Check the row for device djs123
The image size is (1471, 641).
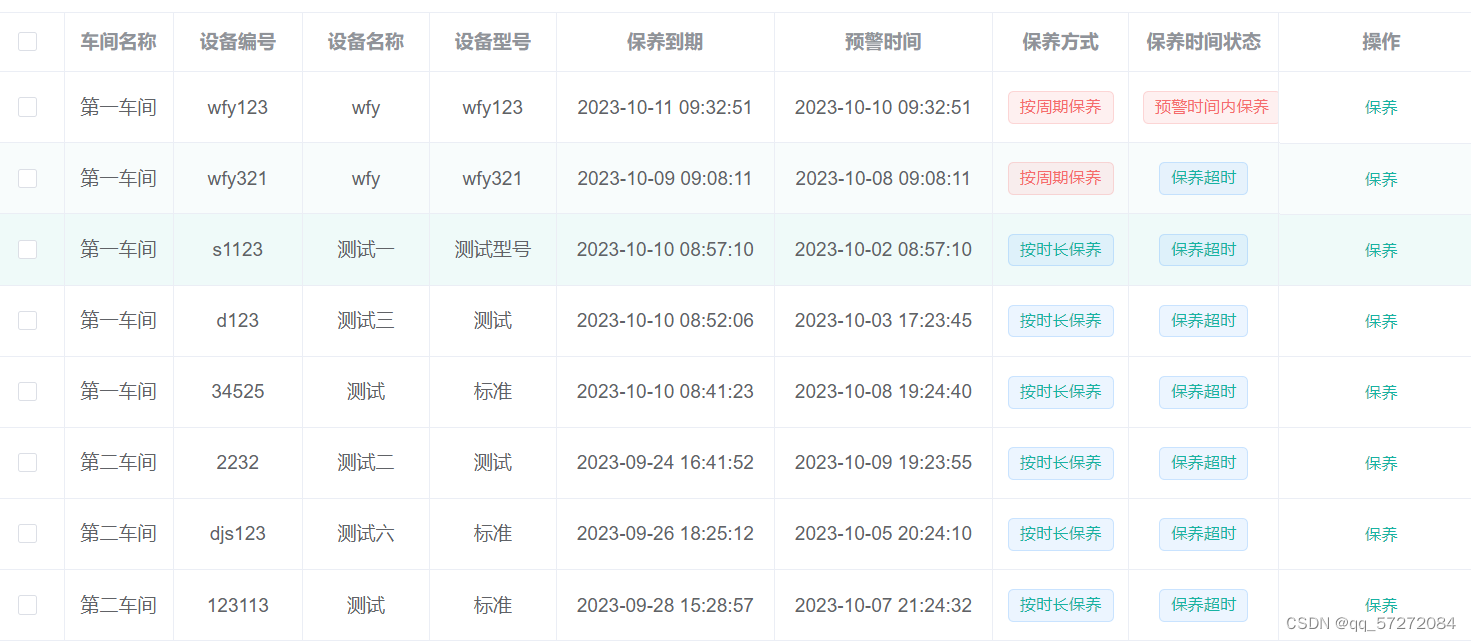[27, 533]
